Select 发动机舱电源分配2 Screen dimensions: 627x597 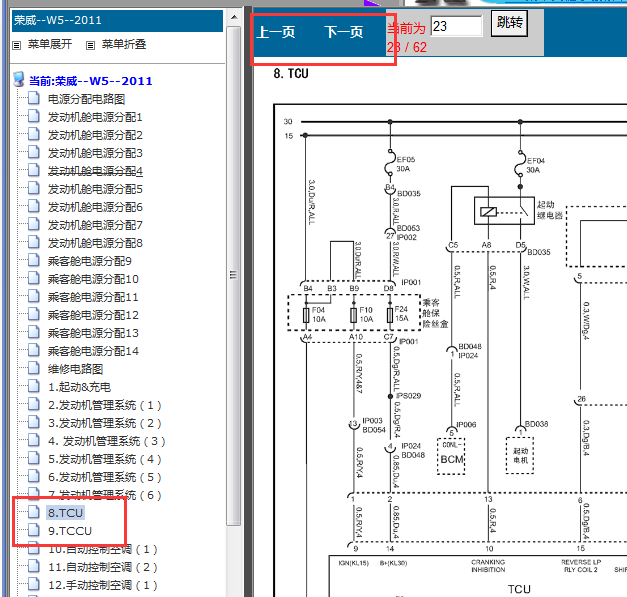tap(95, 135)
